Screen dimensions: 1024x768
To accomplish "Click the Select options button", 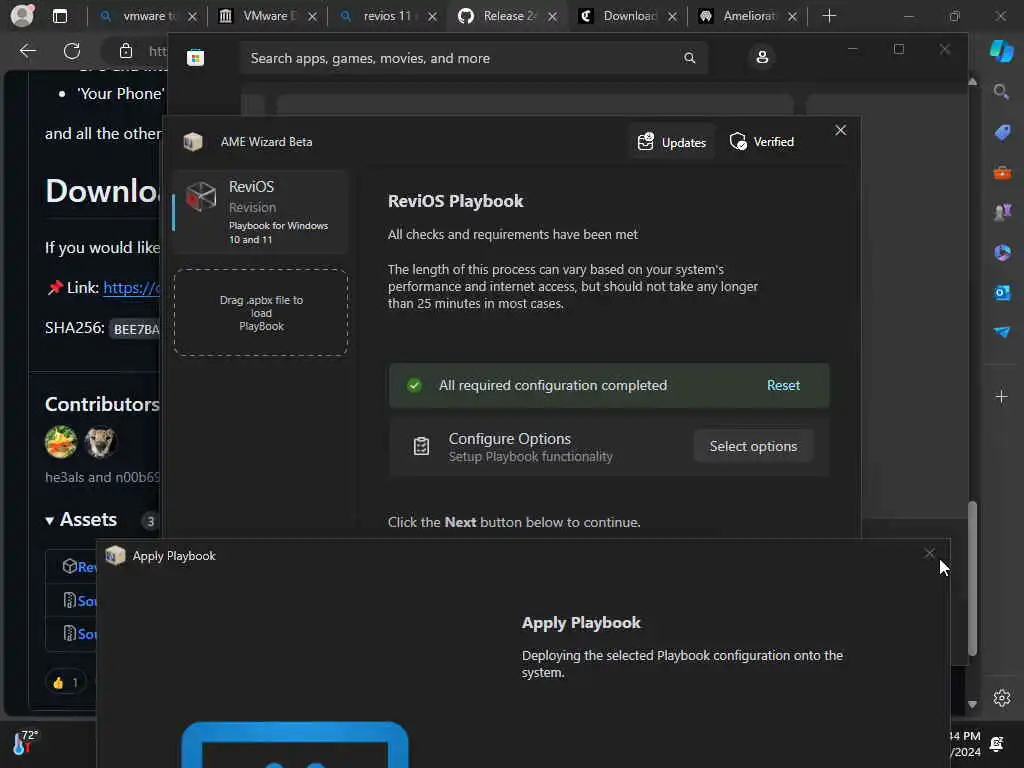I will 753,446.
